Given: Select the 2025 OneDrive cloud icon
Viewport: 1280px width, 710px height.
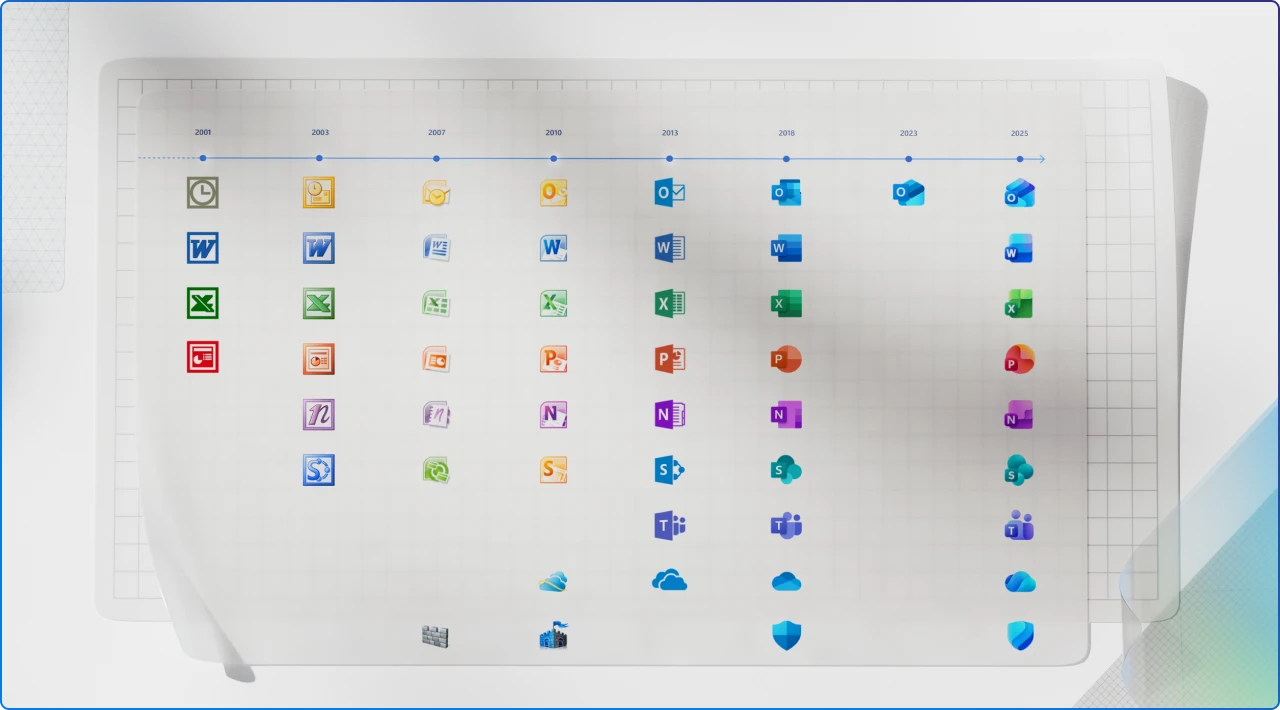Looking at the screenshot, I should (1019, 581).
